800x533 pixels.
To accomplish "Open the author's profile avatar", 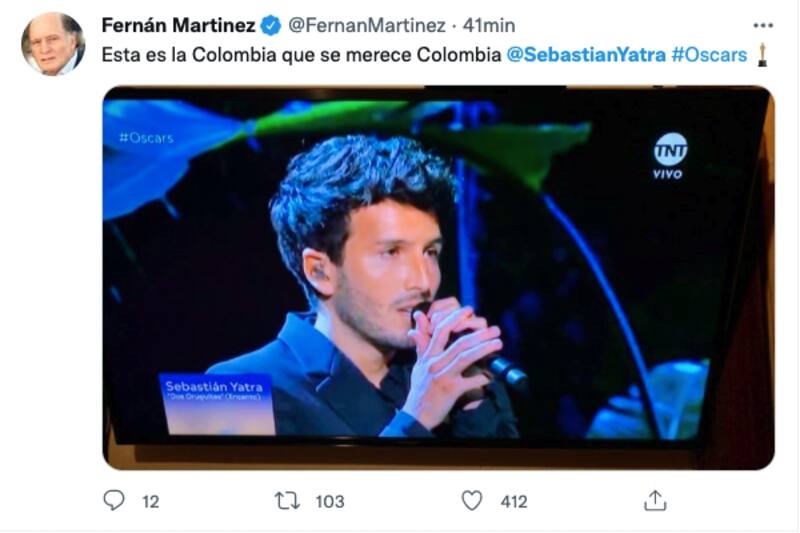I will 52,44.
